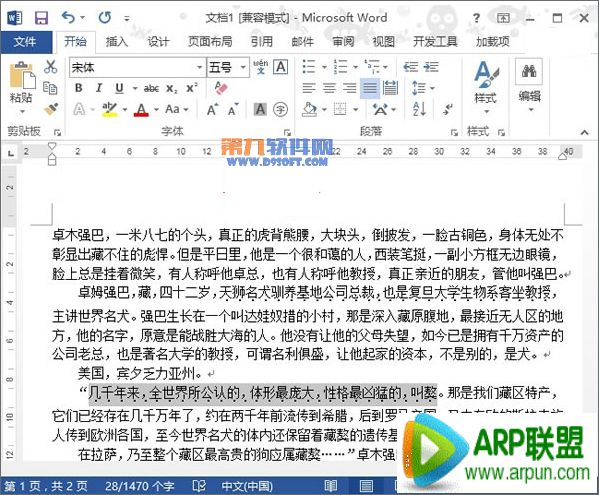Open Word Help question mark
The width and height of the screenshot is (599, 495).
476,18
